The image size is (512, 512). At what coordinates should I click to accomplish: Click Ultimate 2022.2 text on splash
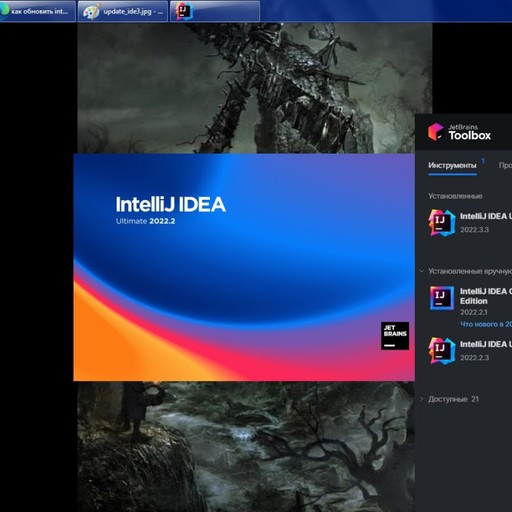pyautogui.click(x=145, y=221)
